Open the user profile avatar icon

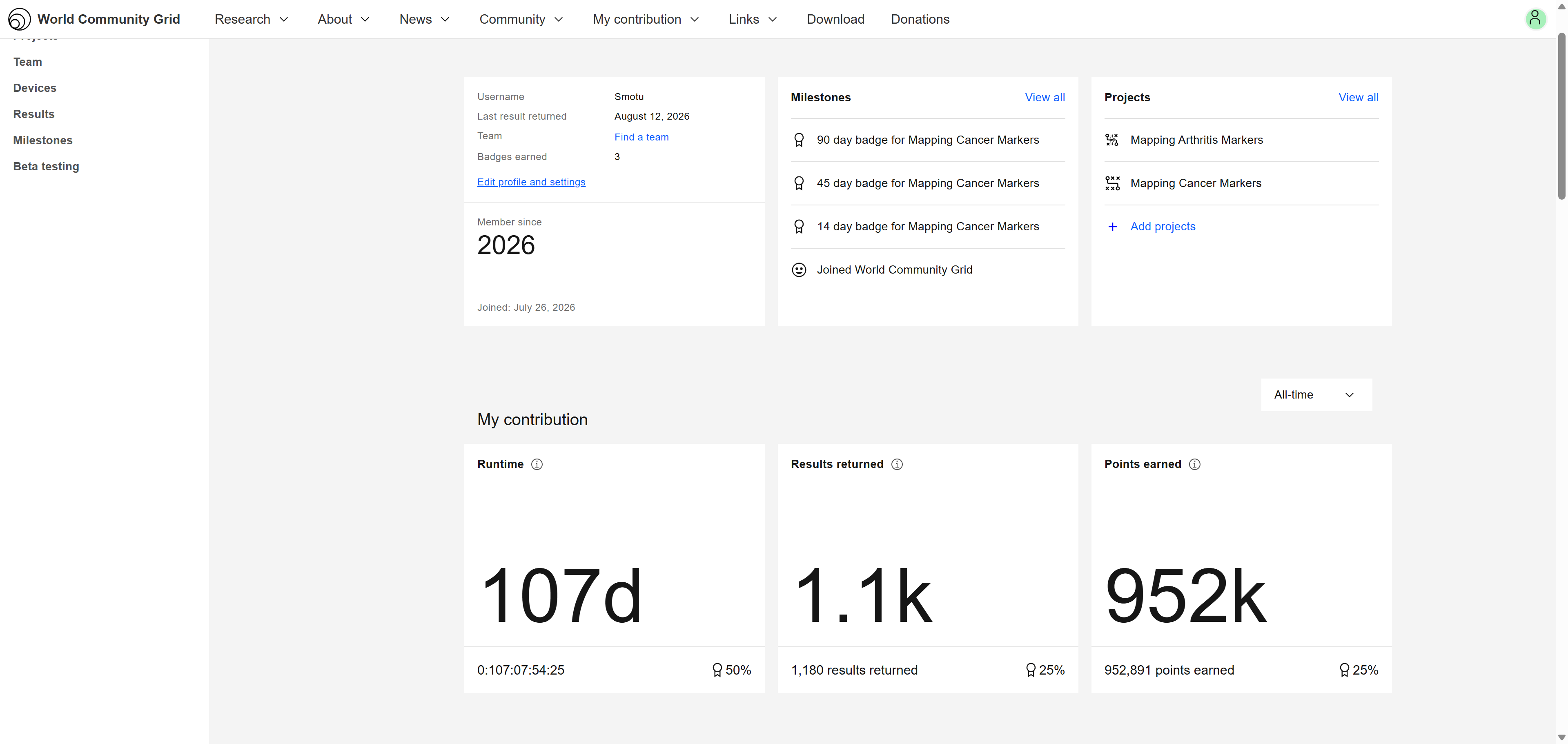pyautogui.click(x=1535, y=19)
